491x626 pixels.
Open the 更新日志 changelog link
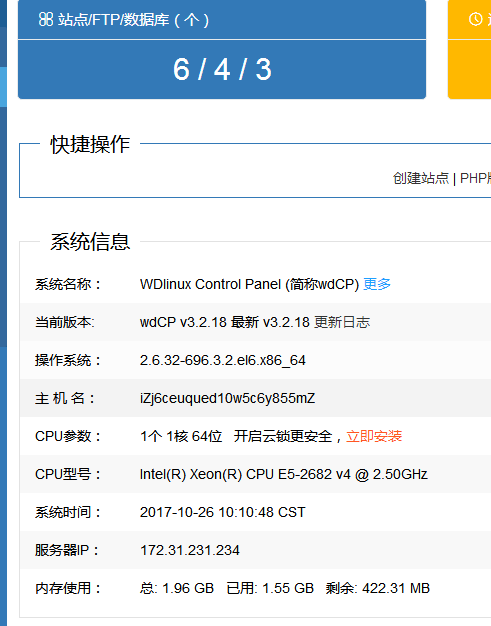342,322
